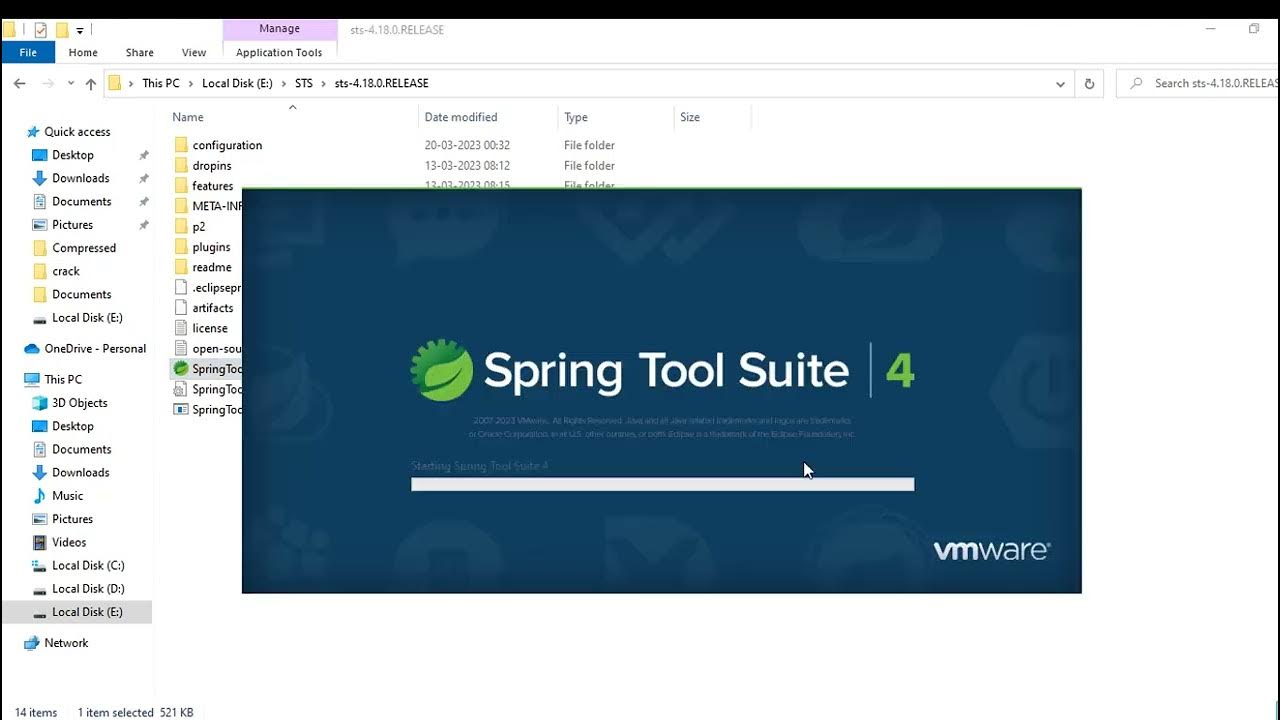Sort by Date modified column
Image resolution: width=1280 pixels, height=720 pixels.
tap(461, 117)
